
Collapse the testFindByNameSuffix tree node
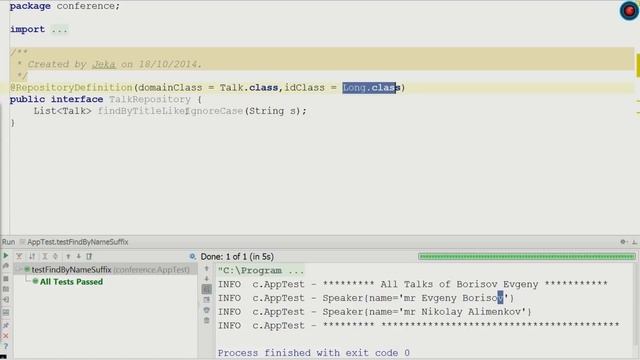pyautogui.click(x=19, y=269)
